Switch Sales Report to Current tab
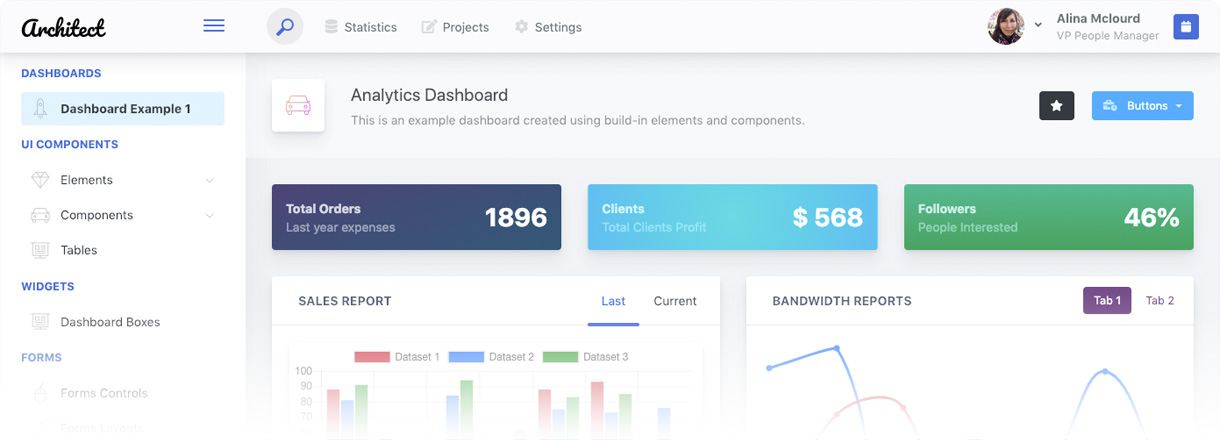1220x440 pixels. click(x=675, y=301)
